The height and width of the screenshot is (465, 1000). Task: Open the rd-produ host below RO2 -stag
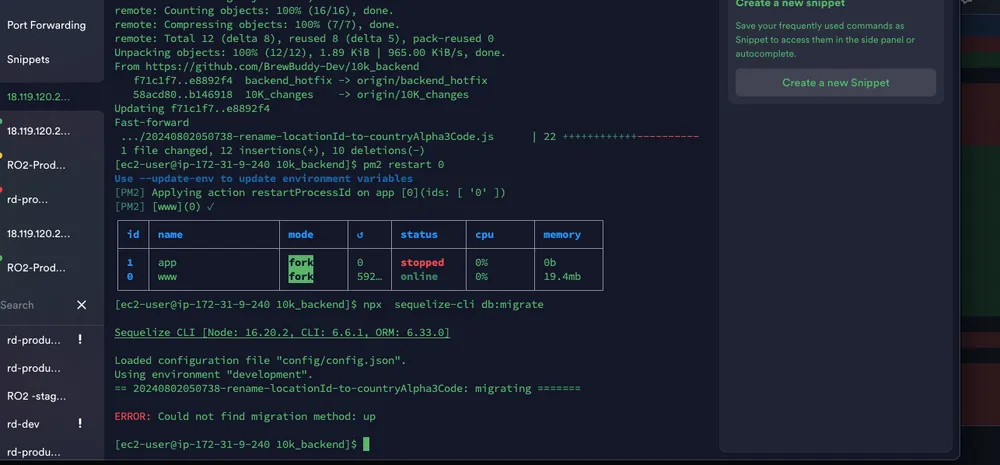tap(34, 452)
